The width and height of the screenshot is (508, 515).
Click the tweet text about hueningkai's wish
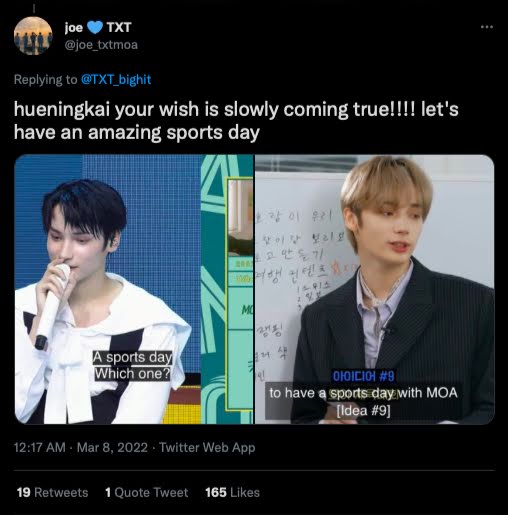(236, 121)
